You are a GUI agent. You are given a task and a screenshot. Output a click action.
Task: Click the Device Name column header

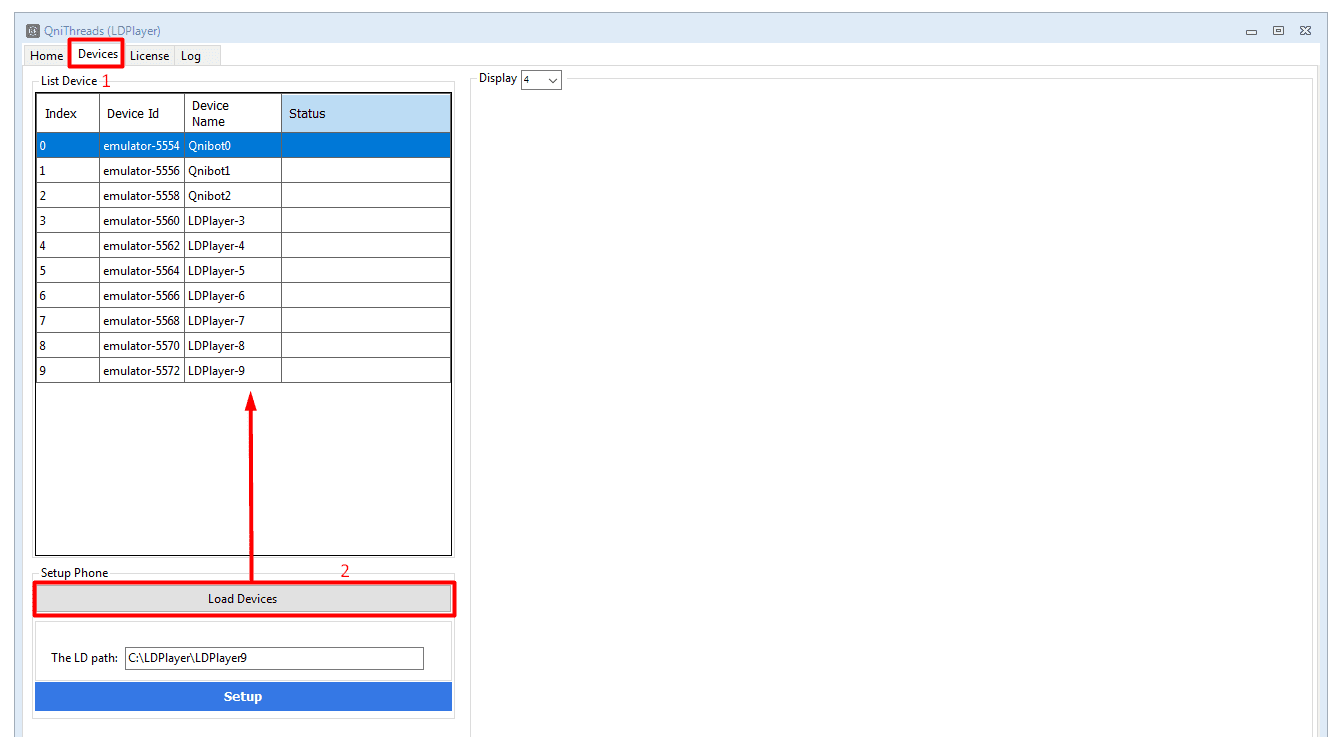tap(232, 114)
